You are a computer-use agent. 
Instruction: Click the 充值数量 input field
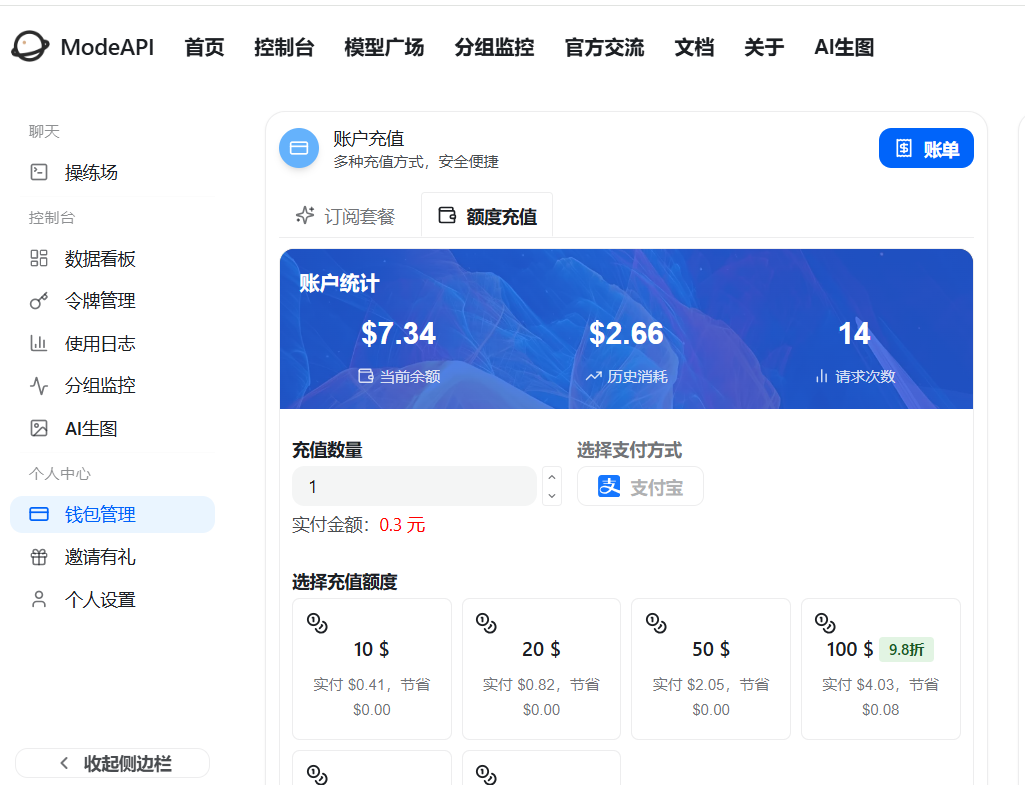pyautogui.click(x=414, y=486)
